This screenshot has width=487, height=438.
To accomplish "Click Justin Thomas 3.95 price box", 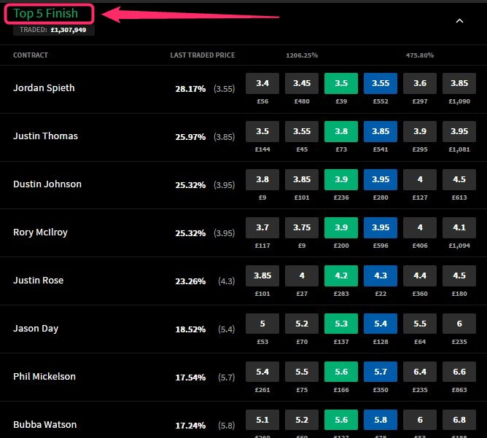I will coord(459,131).
